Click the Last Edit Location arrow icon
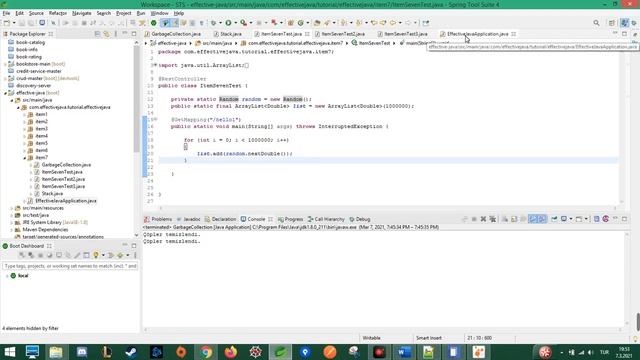Screen dimensions: 640x360 coord(374,23)
